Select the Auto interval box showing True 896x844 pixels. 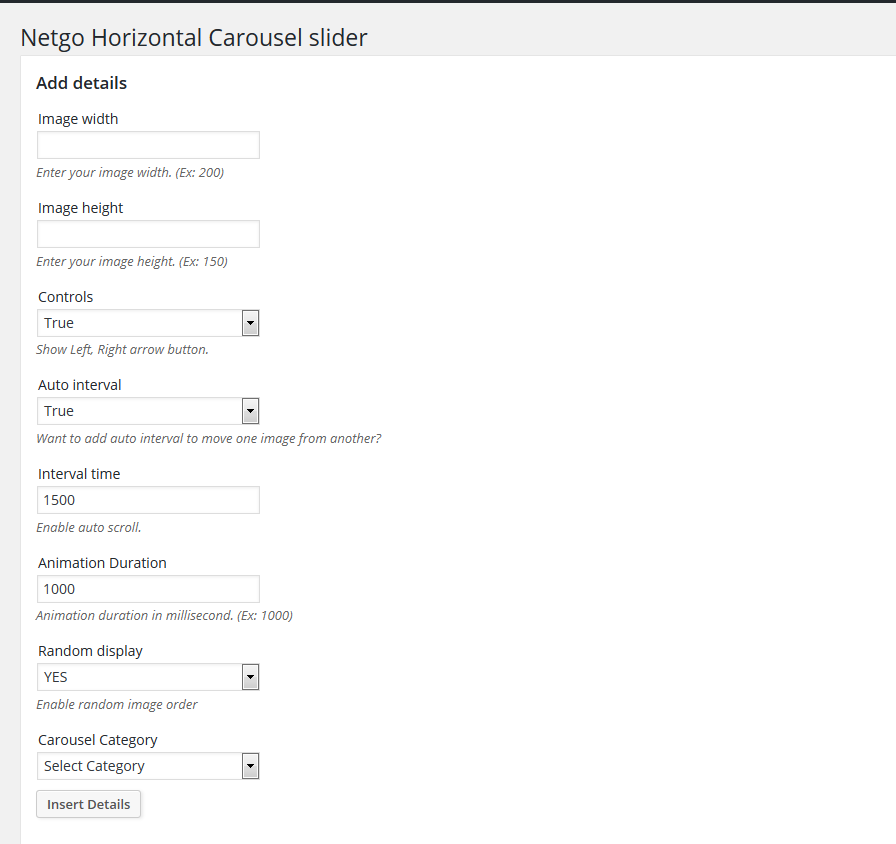tap(148, 411)
